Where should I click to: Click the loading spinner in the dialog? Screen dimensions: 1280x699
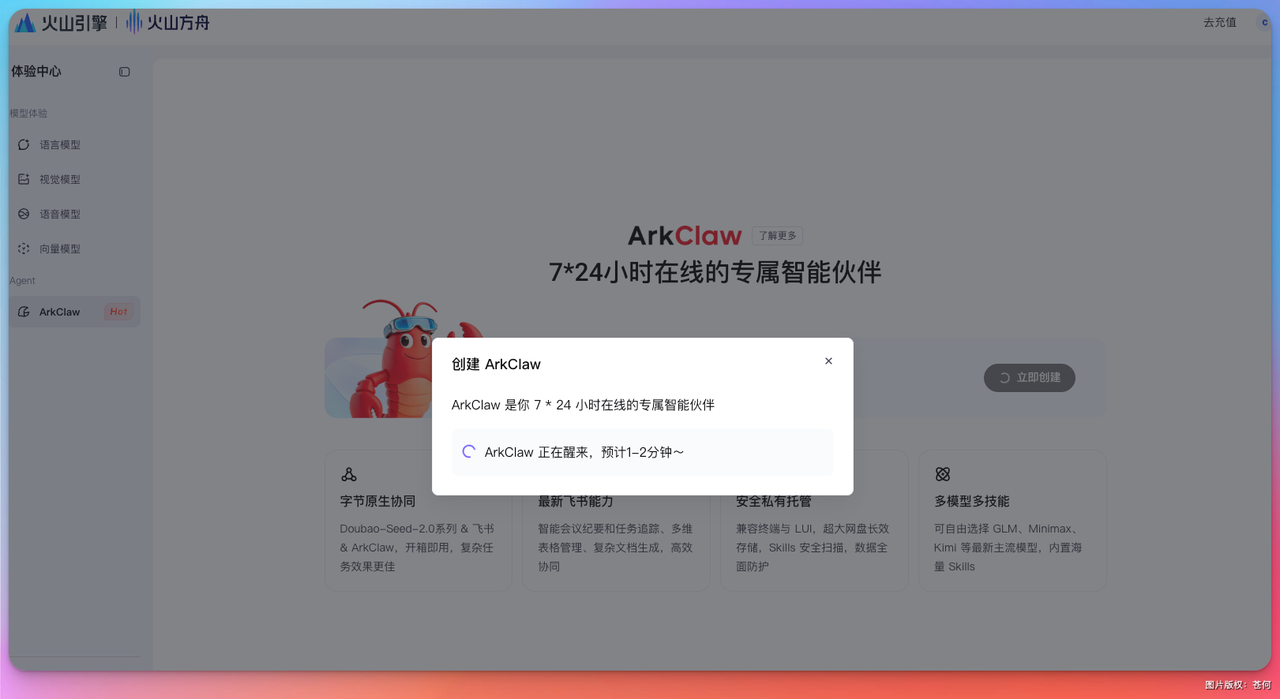(x=469, y=452)
